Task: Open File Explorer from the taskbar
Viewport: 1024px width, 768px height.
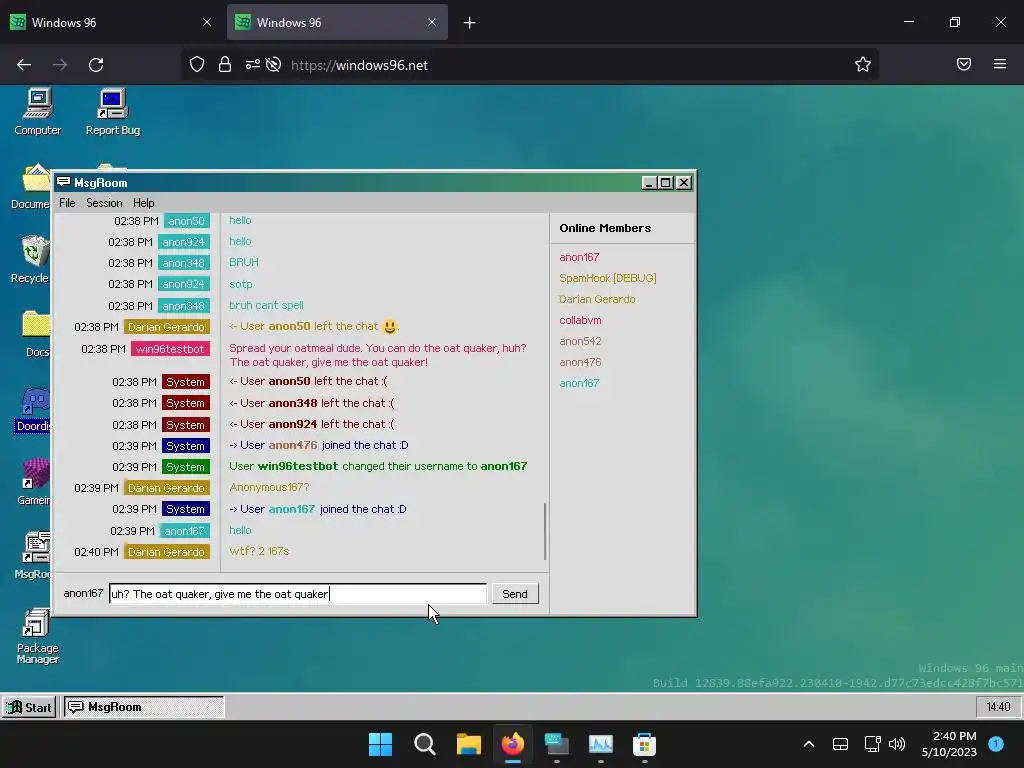Action: click(x=468, y=744)
